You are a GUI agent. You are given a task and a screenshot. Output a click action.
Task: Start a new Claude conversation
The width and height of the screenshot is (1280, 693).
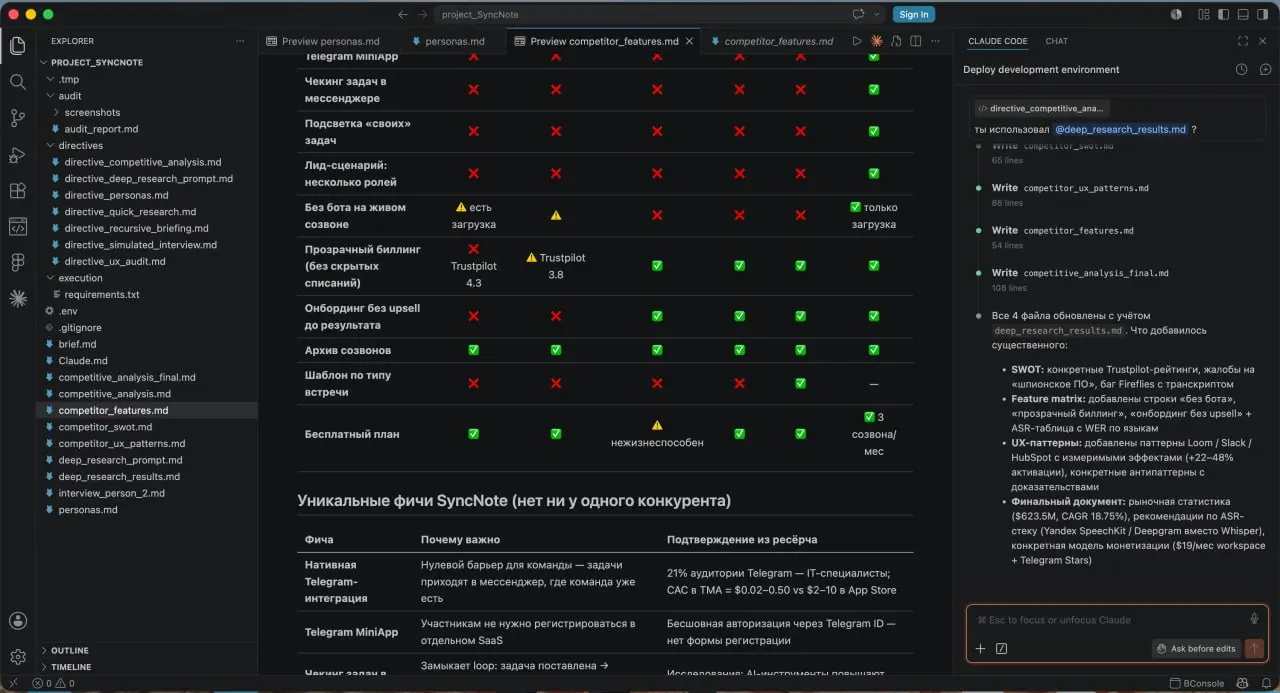(1265, 70)
